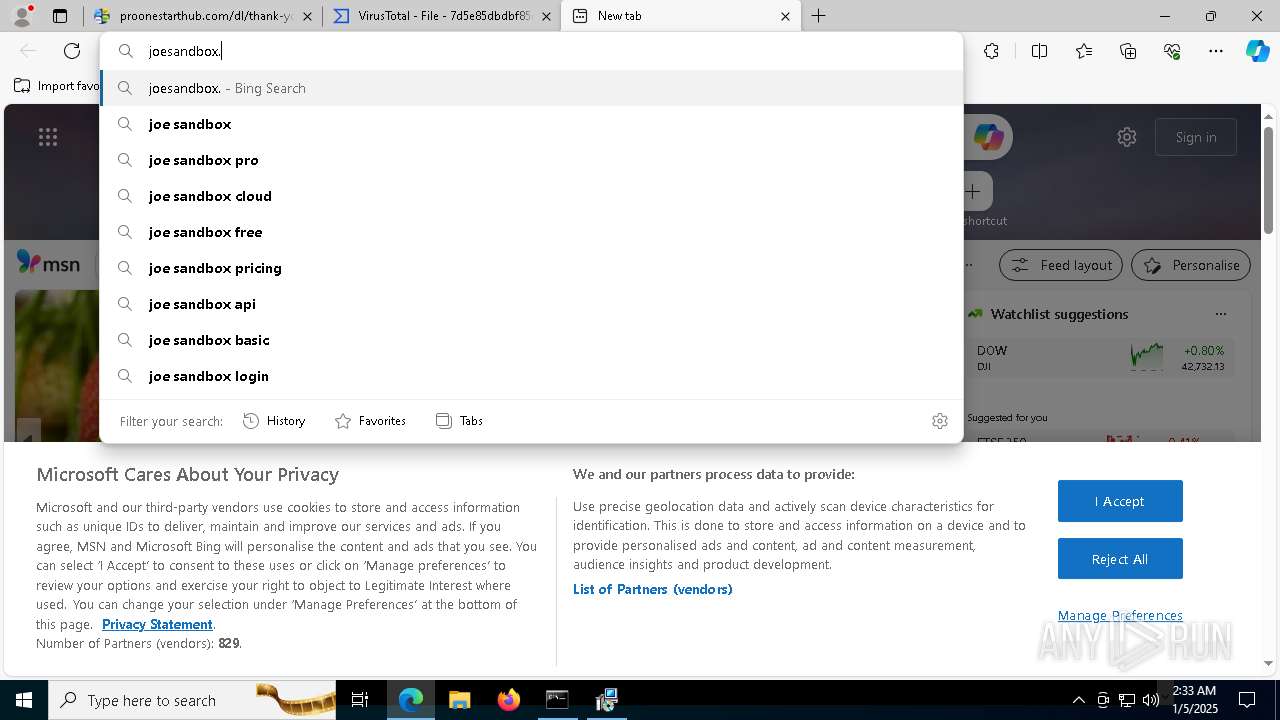
Task: Open the Extensions puzzle icon
Action: point(991,51)
